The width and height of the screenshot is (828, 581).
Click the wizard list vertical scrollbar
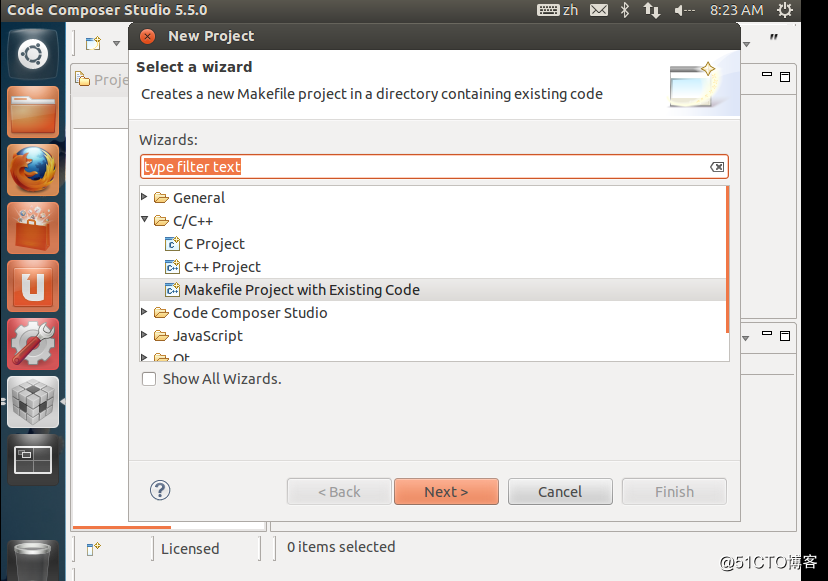coord(728,260)
